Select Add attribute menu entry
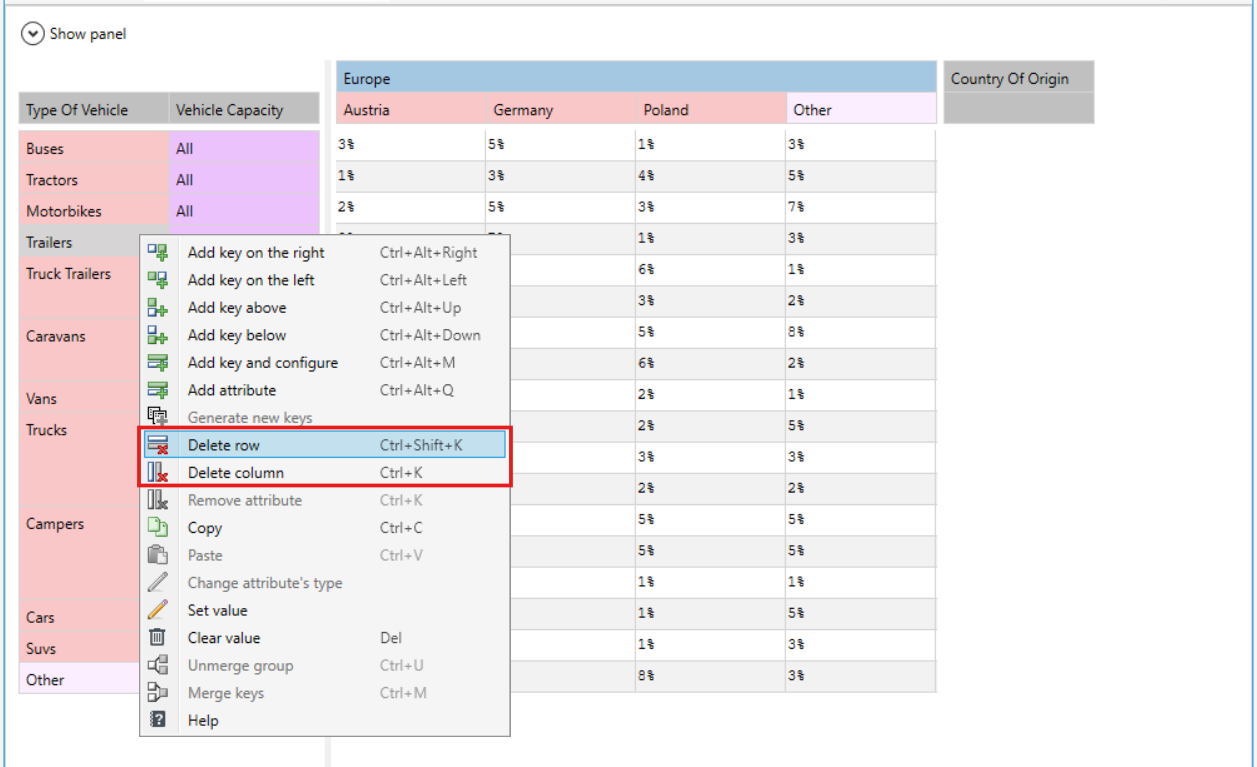The image size is (1257, 767). (x=324, y=390)
